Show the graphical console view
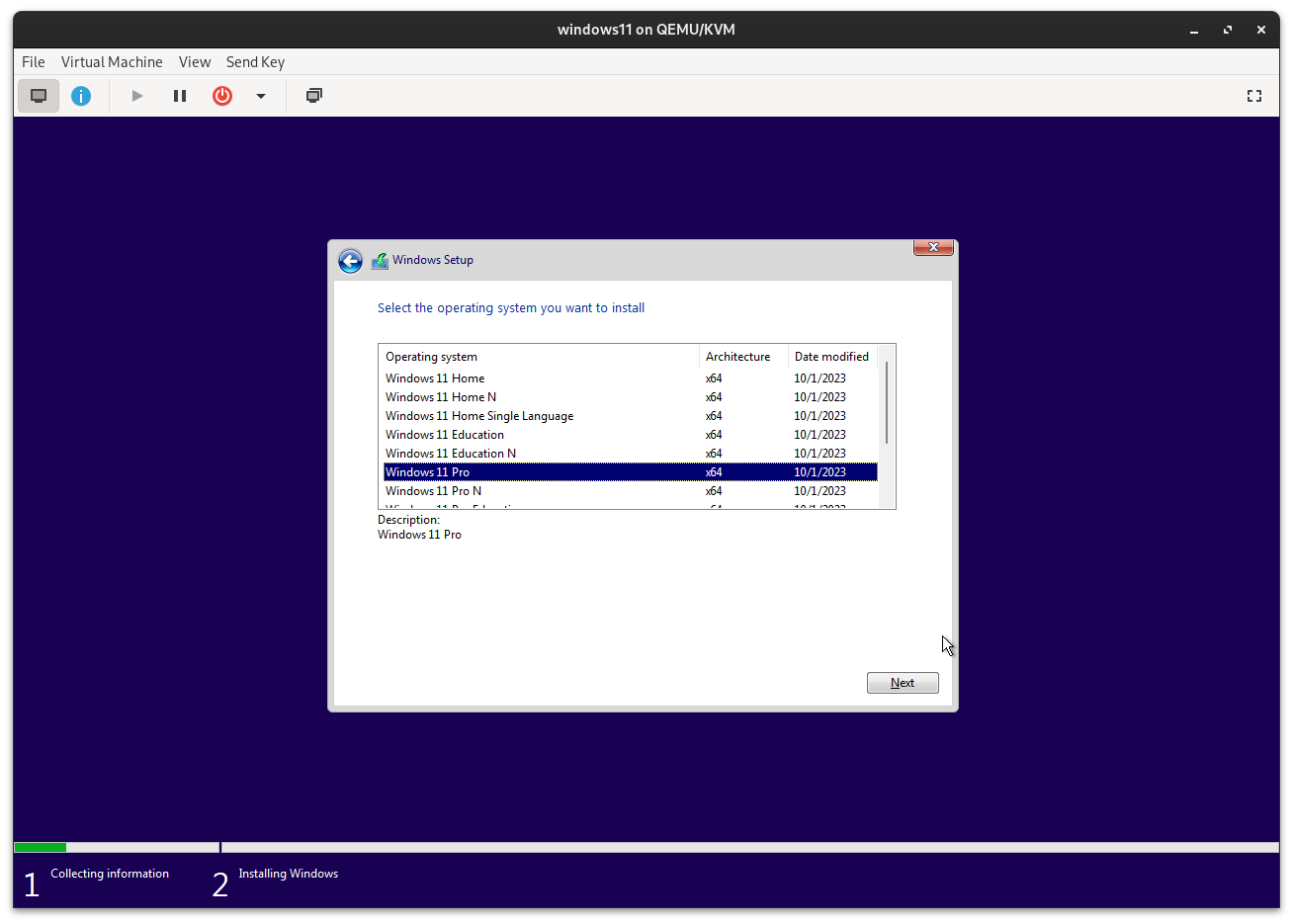Image resolution: width=1293 pixels, height=924 pixels. pos(39,96)
